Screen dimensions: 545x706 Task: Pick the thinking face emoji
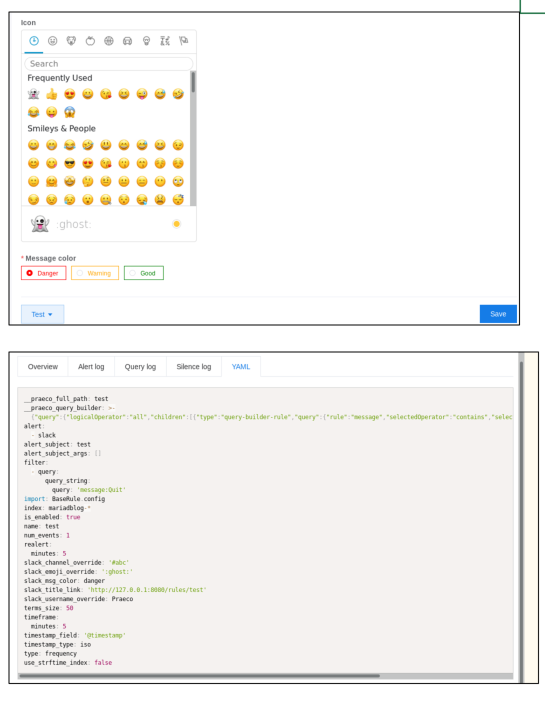[88, 181]
